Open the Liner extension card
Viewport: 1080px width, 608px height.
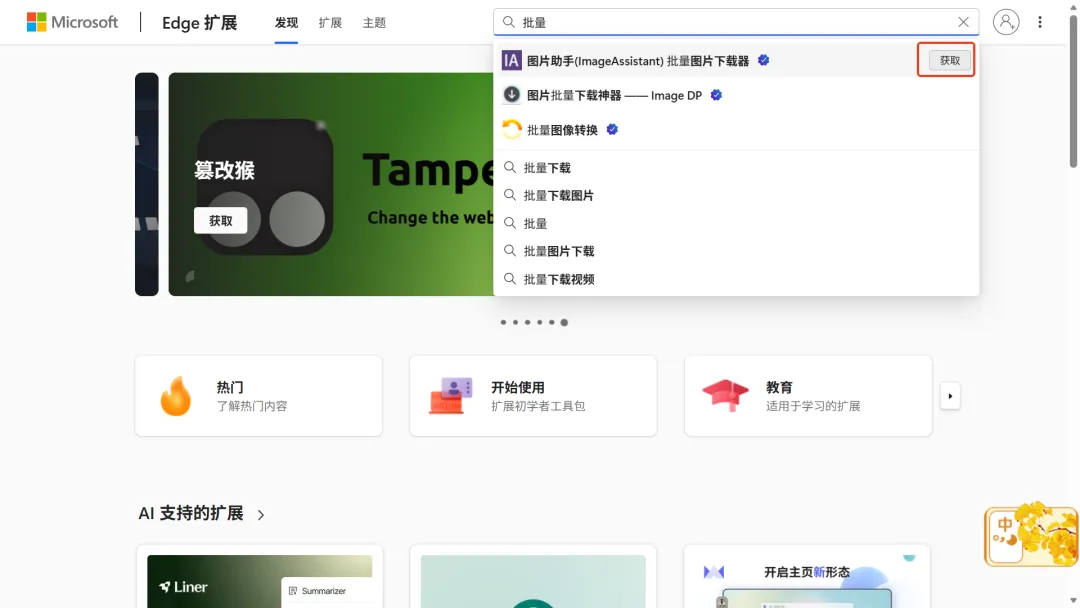(x=260, y=577)
